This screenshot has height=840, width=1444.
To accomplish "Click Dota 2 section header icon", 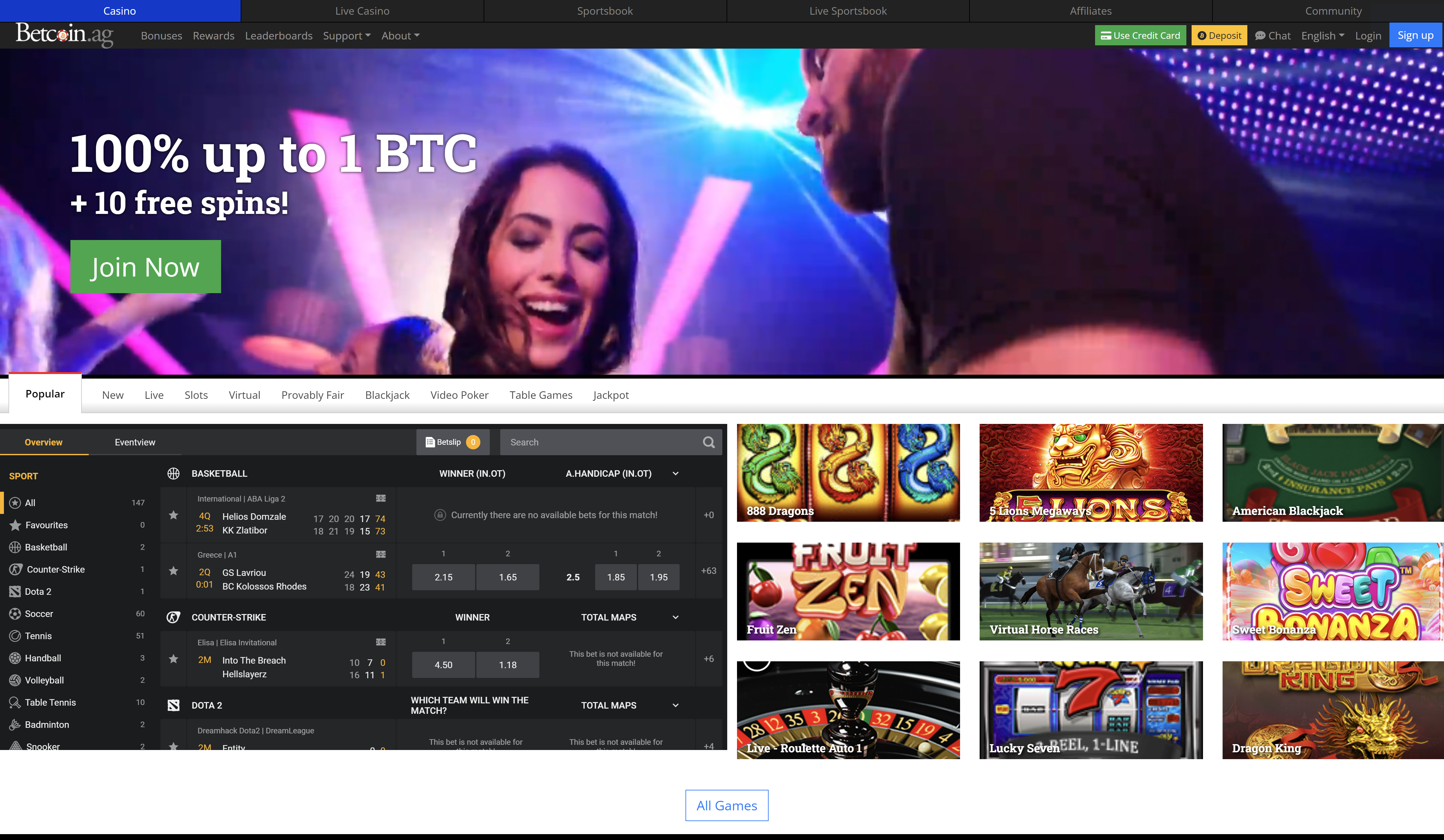I will pos(173,705).
